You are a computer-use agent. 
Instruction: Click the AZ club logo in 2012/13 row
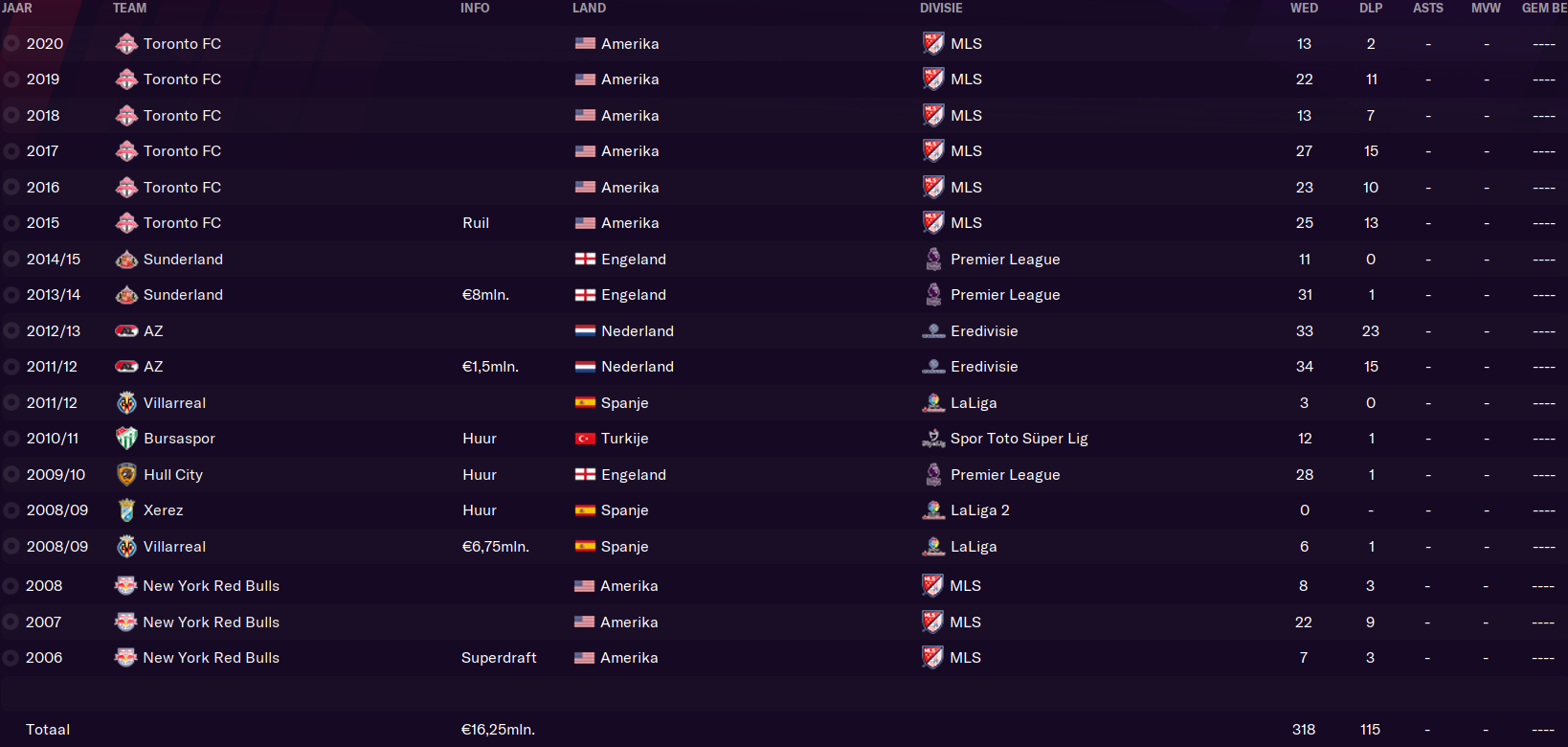pyautogui.click(x=126, y=331)
